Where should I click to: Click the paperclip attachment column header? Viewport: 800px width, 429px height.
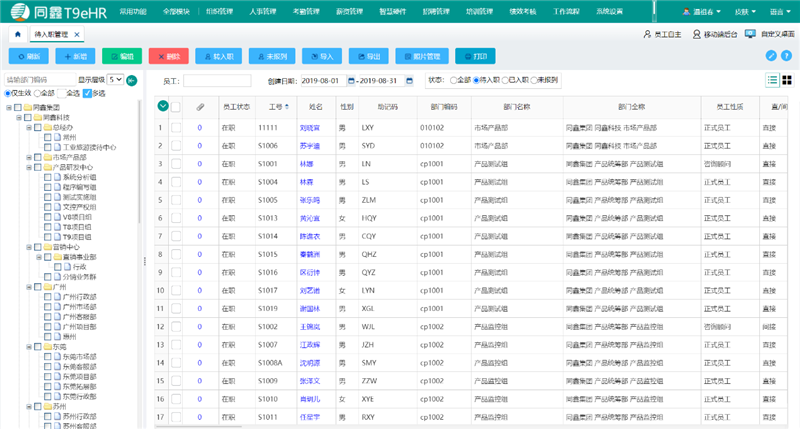[199, 106]
